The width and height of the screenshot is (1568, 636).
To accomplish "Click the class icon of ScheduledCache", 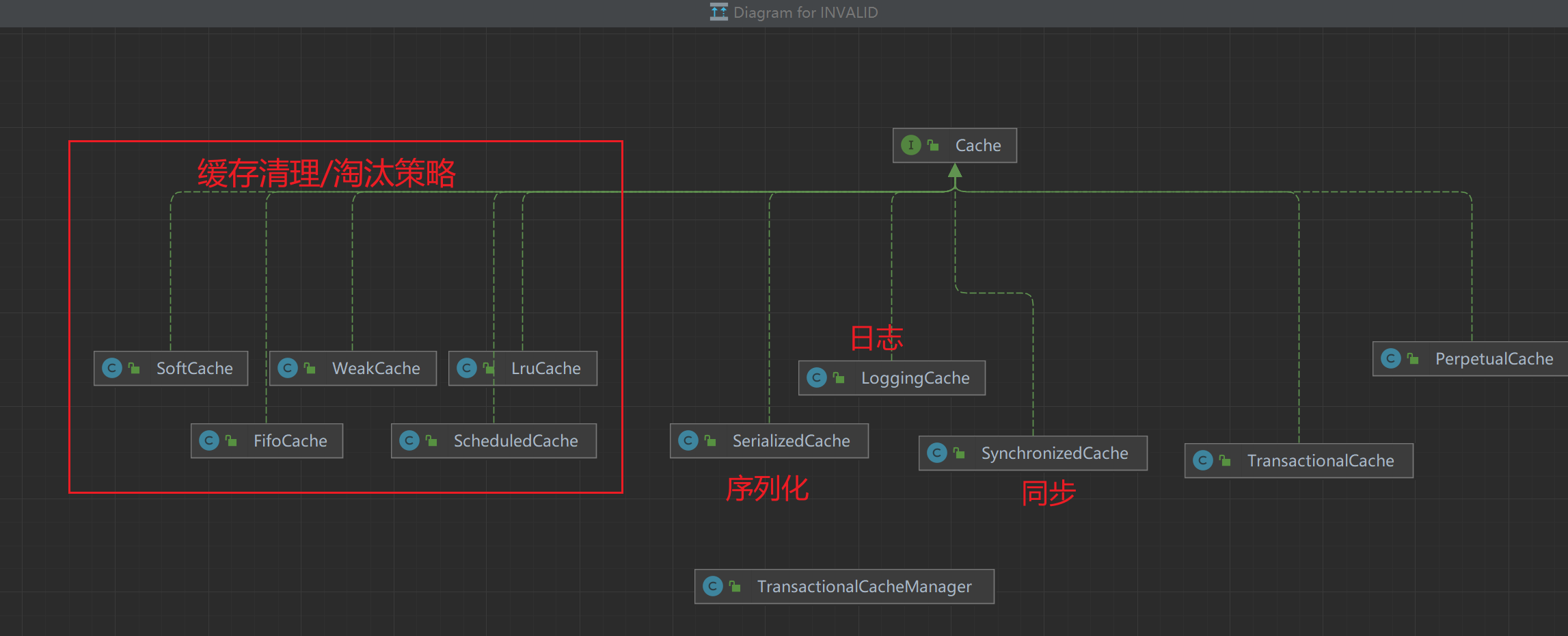I will (409, 440).
